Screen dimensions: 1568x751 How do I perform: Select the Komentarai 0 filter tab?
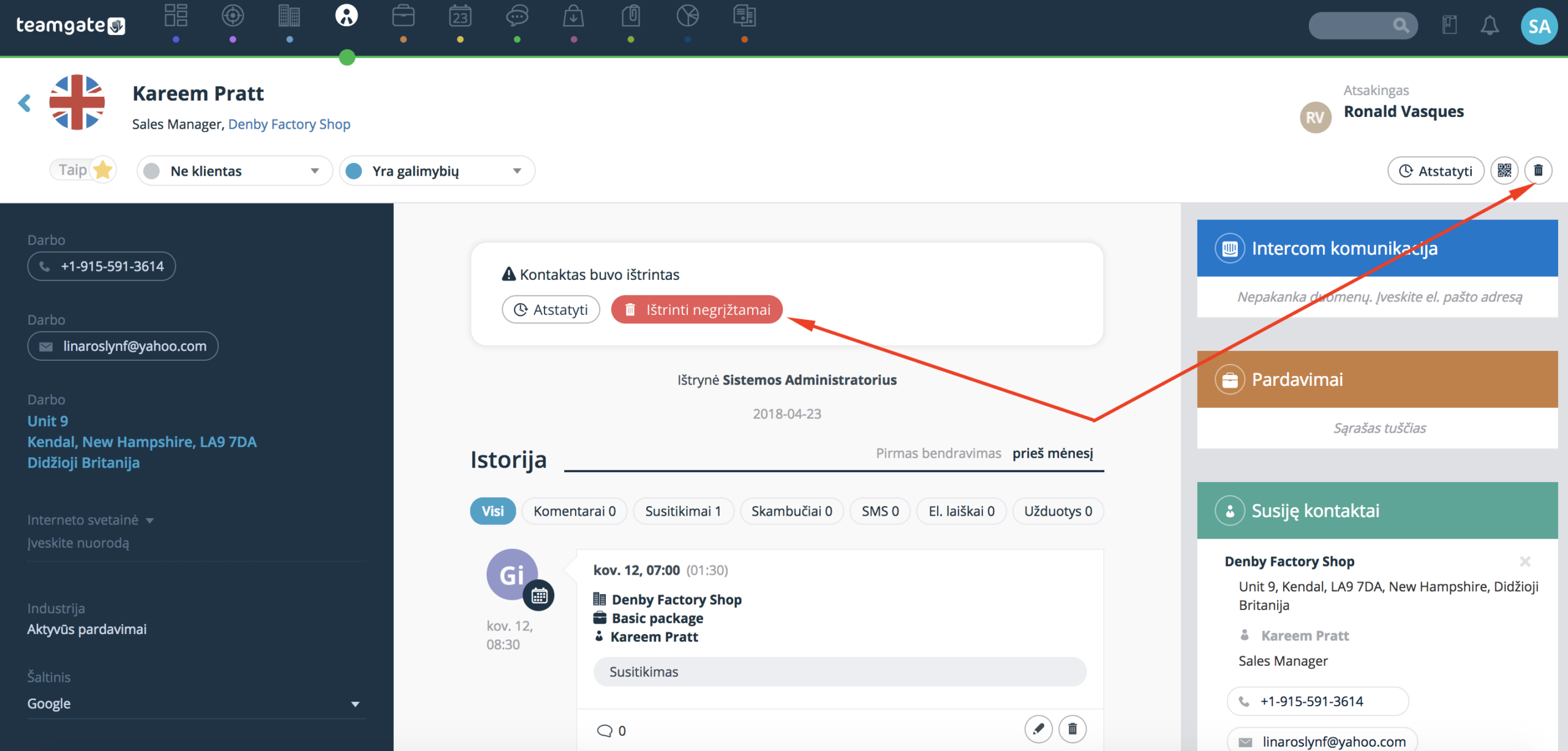pyautogui.click(x=575, y=511)
